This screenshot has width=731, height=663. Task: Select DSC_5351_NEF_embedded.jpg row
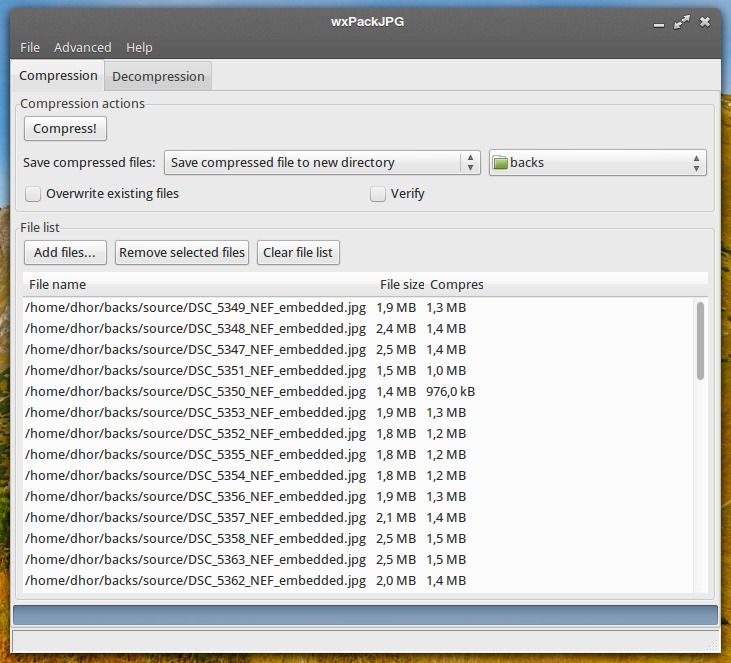(x=358, y=371)
